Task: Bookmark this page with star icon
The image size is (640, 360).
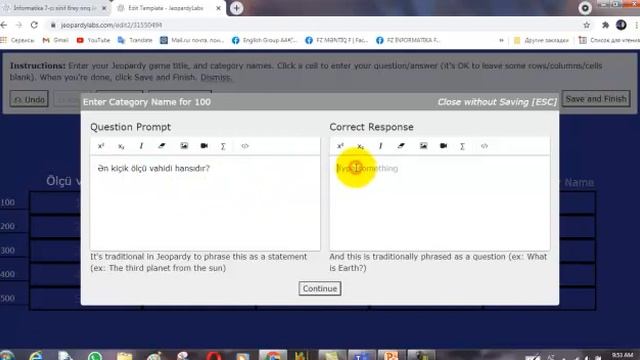Action: [587, 25]
